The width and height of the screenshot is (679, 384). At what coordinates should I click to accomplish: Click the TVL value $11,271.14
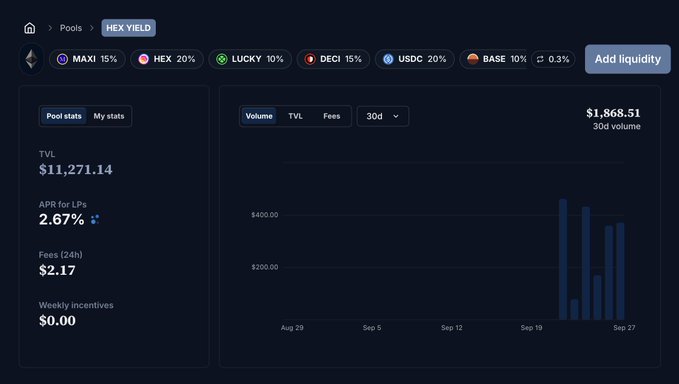click(x=76, y=169)
